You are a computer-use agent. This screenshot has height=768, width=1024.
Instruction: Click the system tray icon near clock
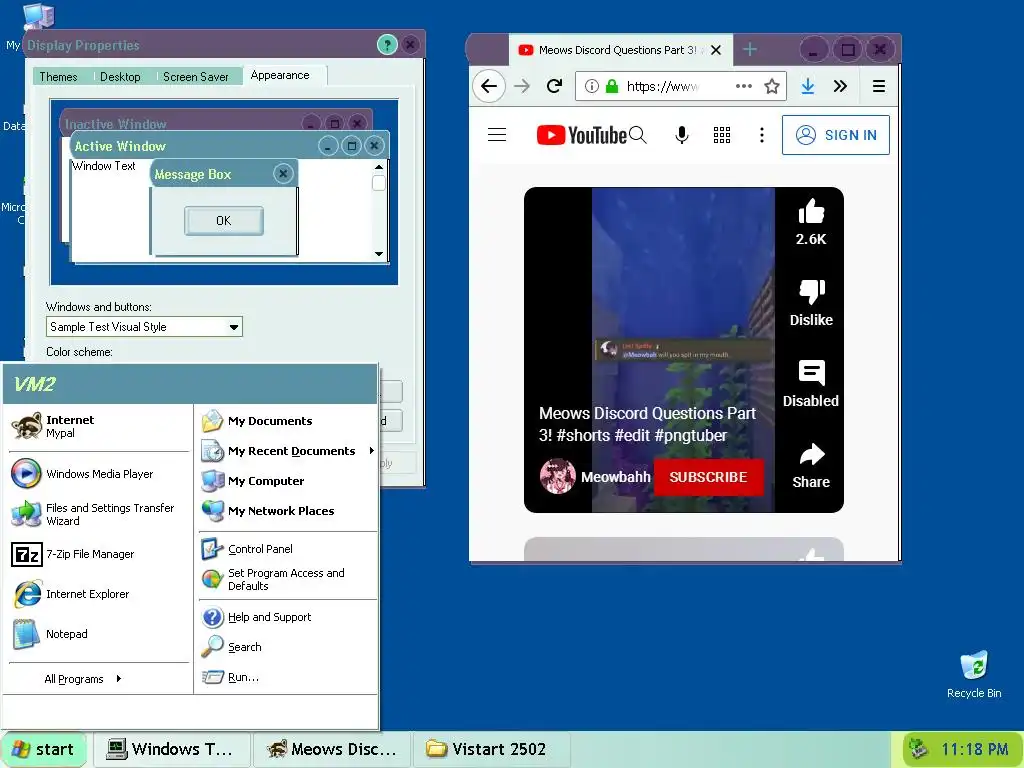918,748
